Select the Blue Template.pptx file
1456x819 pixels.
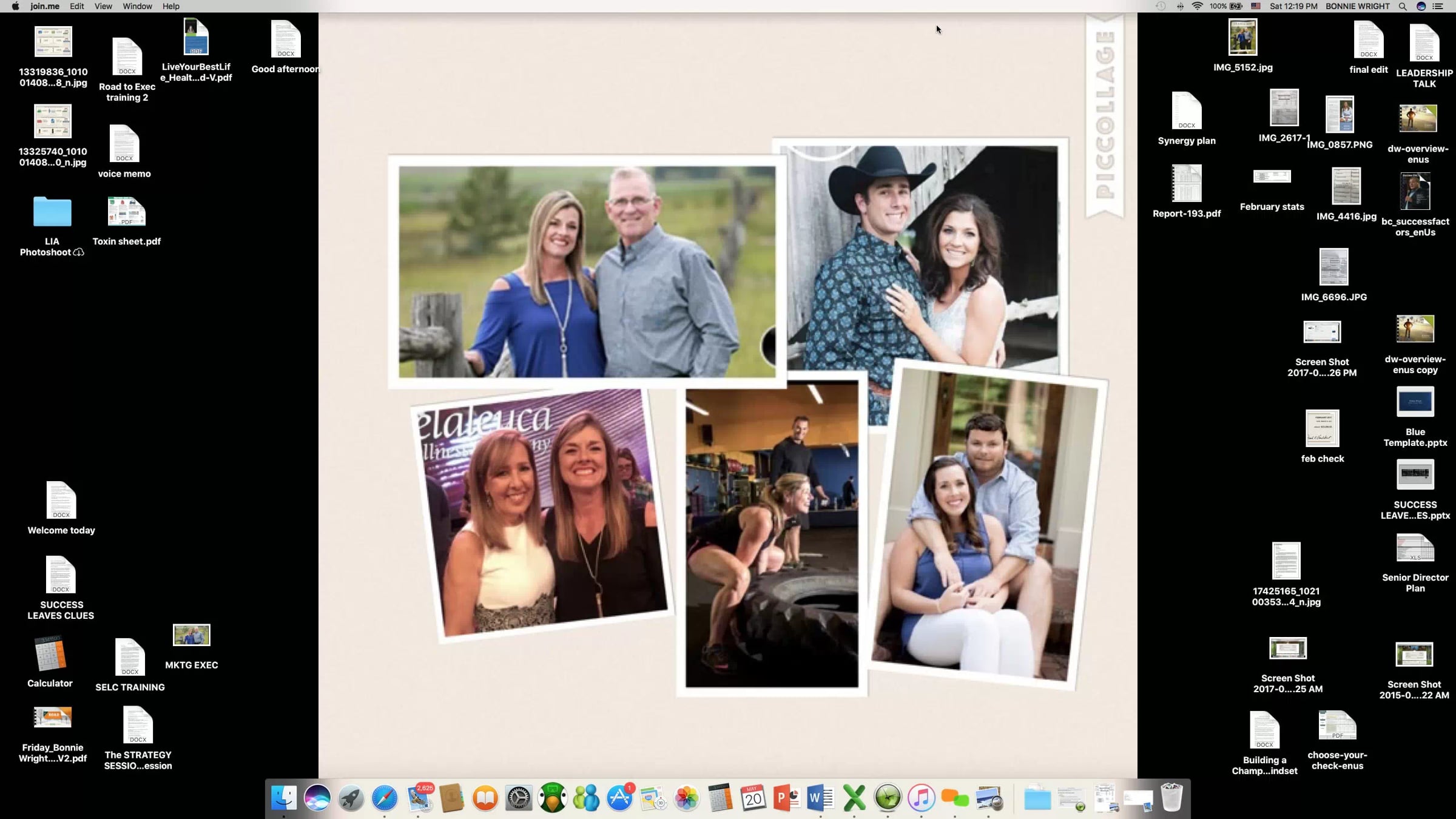coord(1415,402)
